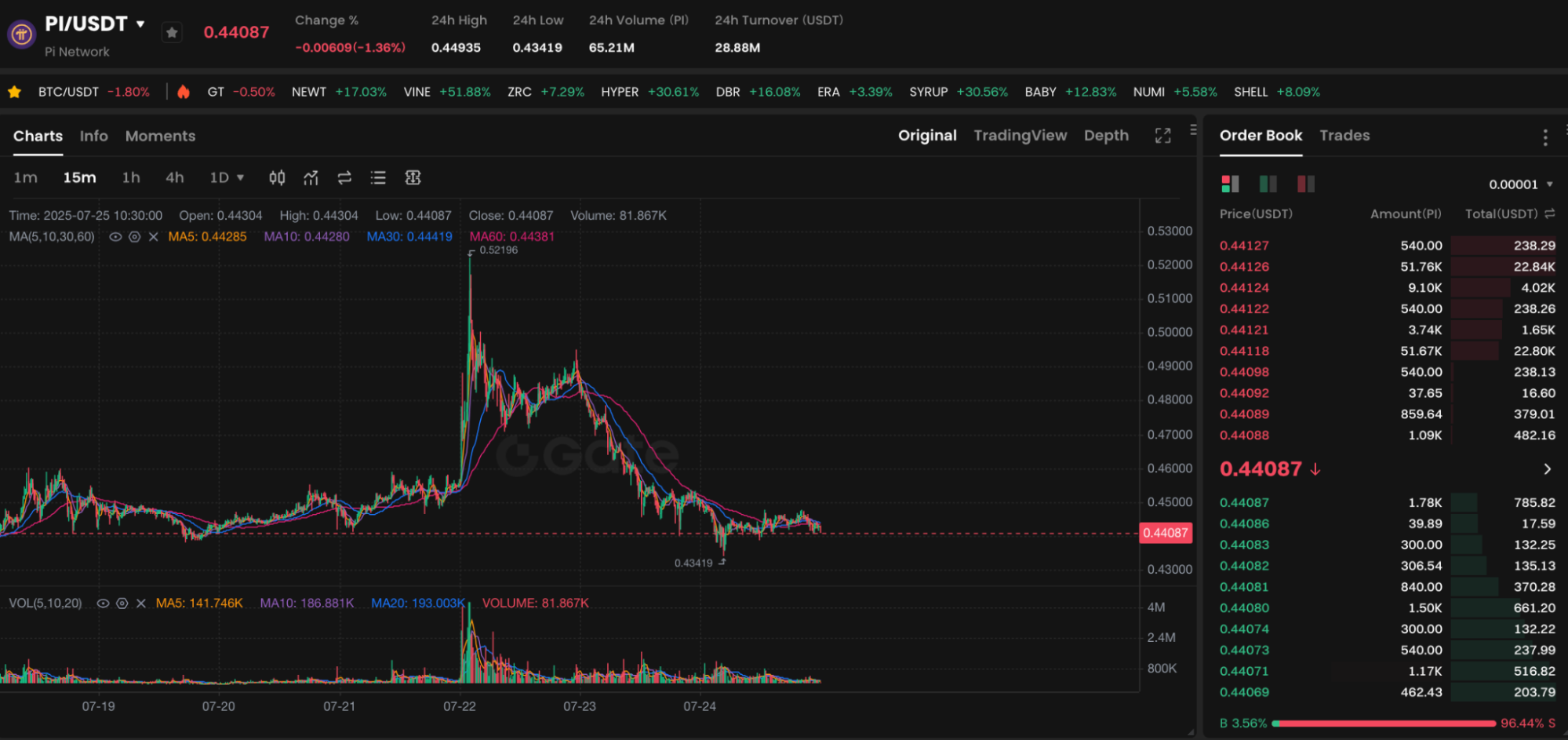
Task: Open the 1D timeframe dropdown
Action: 227,177
